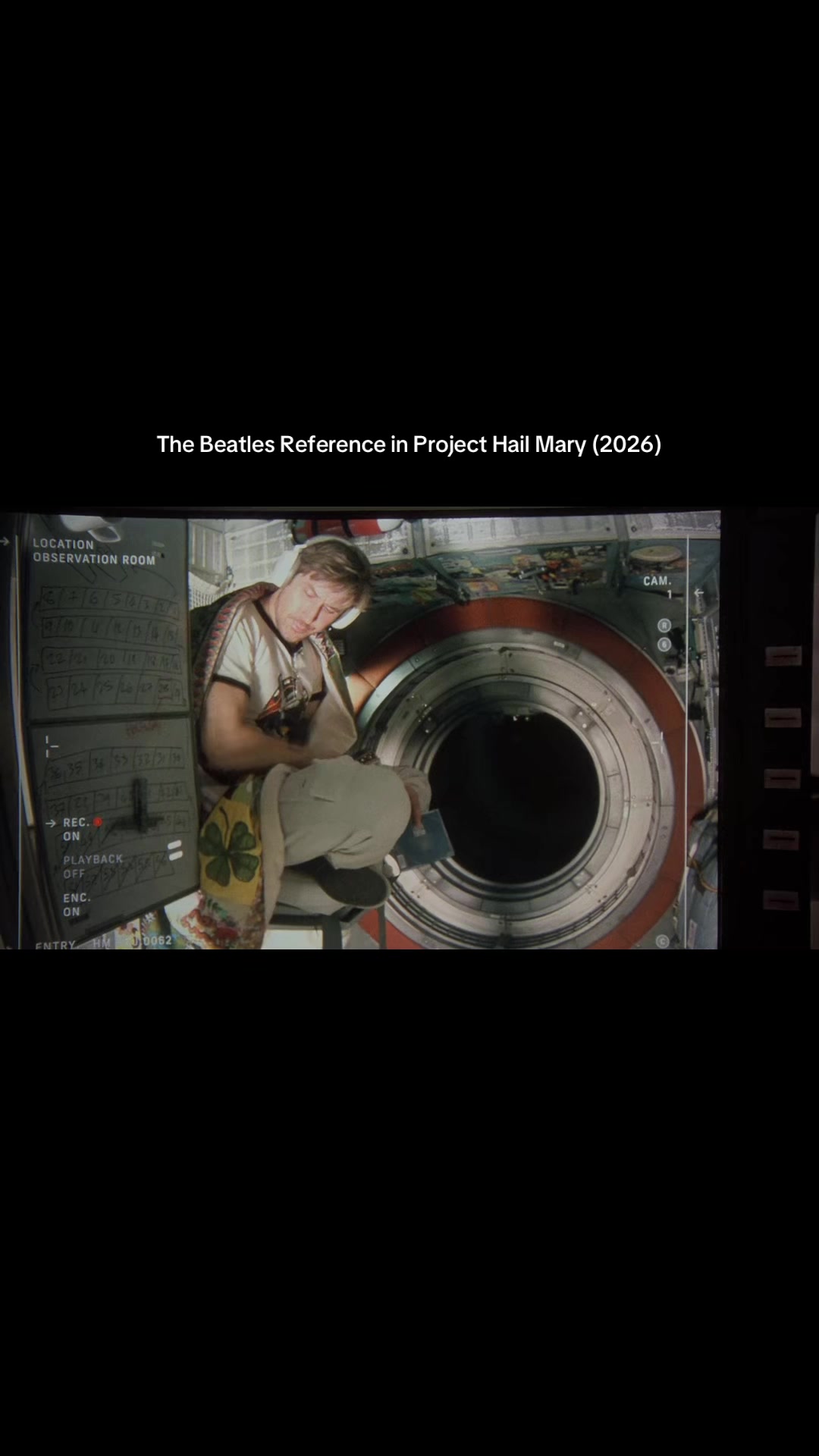This screenshot has width=819, height=1456.
Task: Click the "OBSERVATION ROOM" location text in the video
Action: coord(94,559)
